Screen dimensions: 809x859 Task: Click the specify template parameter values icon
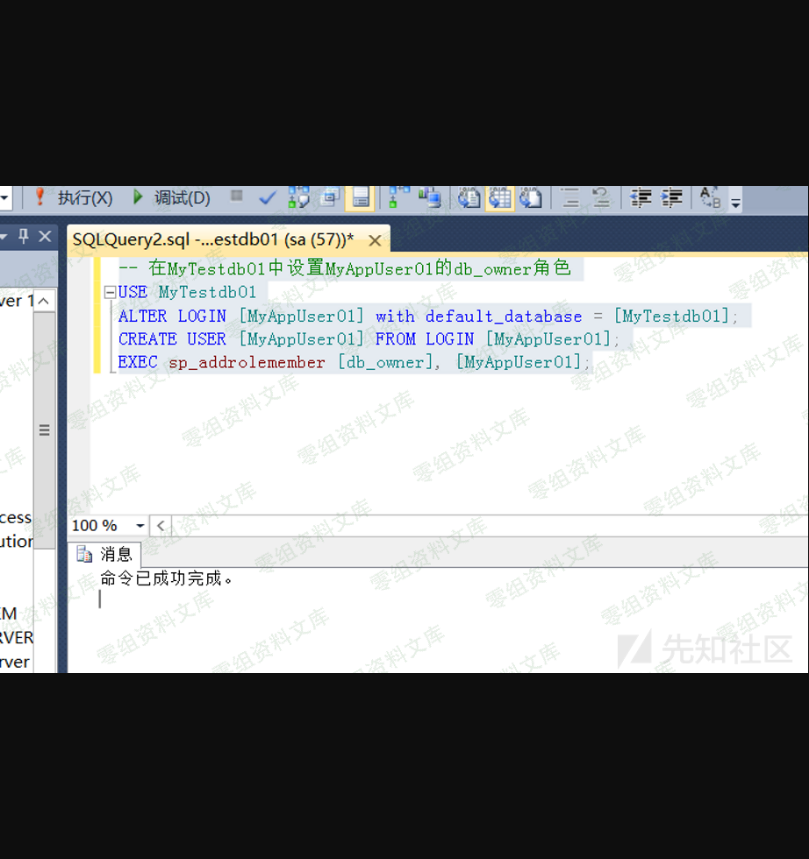pyautogui.click(x=710, y=198)
